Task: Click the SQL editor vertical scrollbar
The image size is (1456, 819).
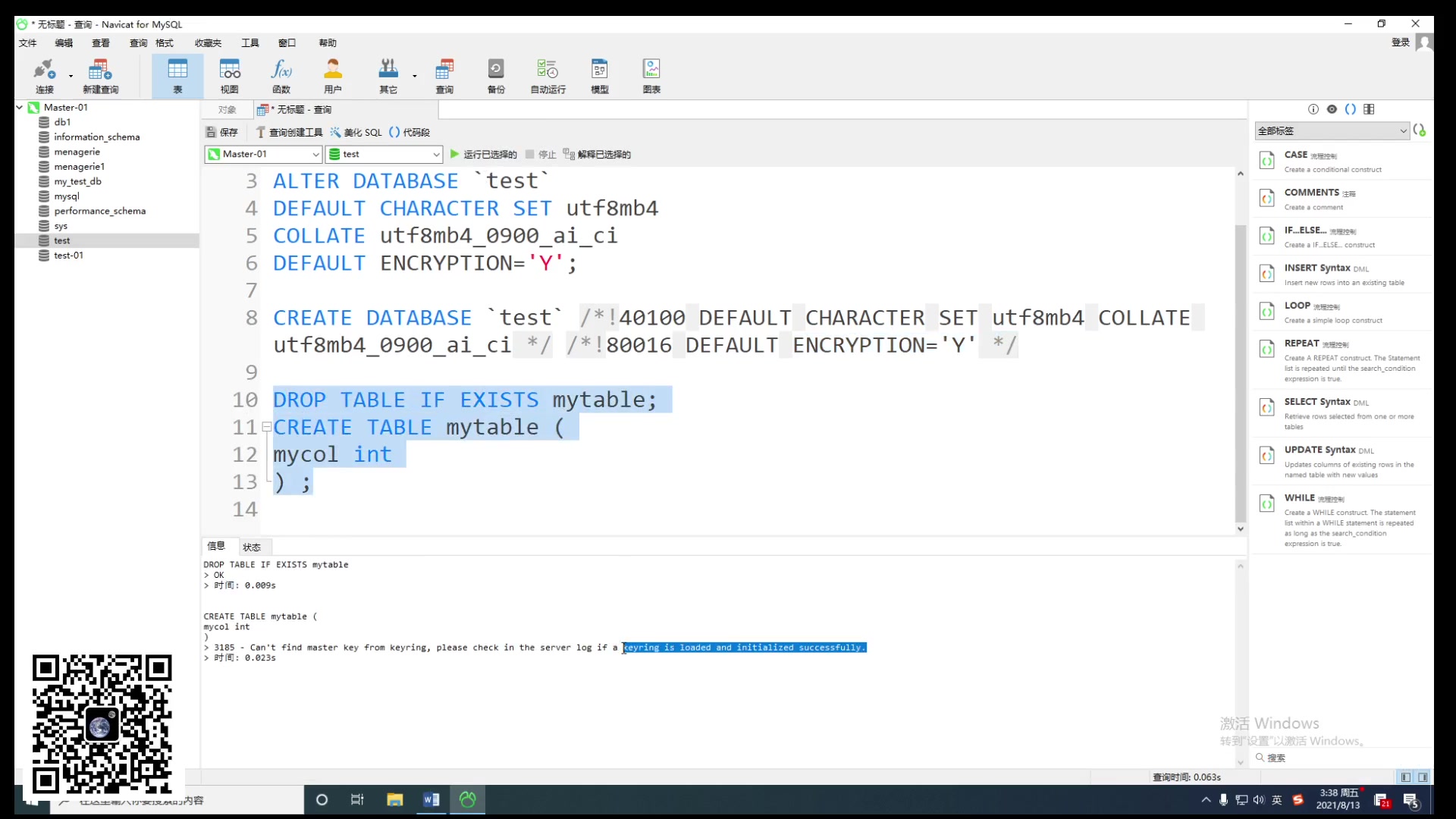Action: [1240, 373]
